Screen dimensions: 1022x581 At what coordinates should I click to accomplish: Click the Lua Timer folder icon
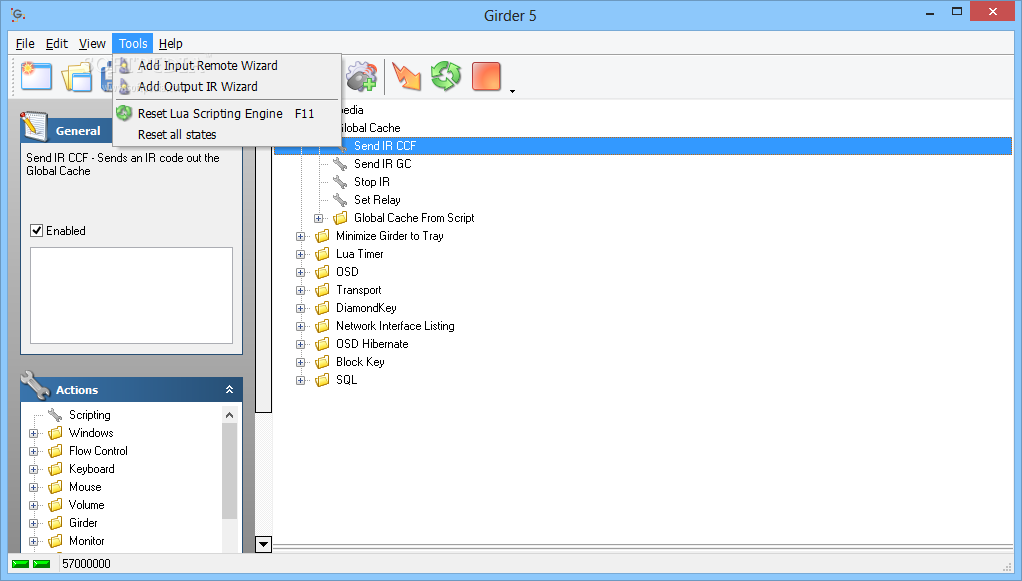pyautogui.click(x=322, y=254)
